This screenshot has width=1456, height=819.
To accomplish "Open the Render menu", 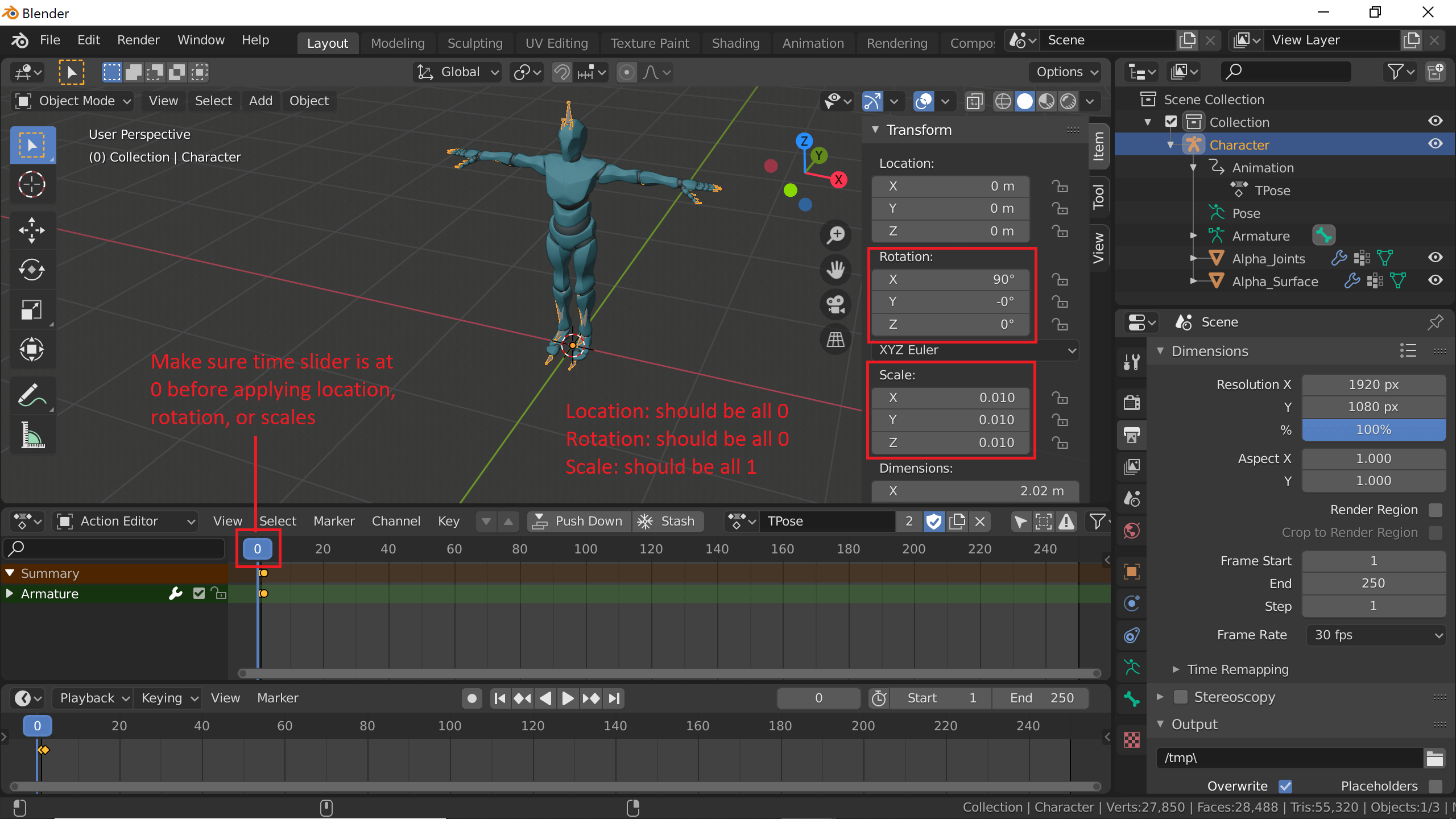I will (138, 40).
